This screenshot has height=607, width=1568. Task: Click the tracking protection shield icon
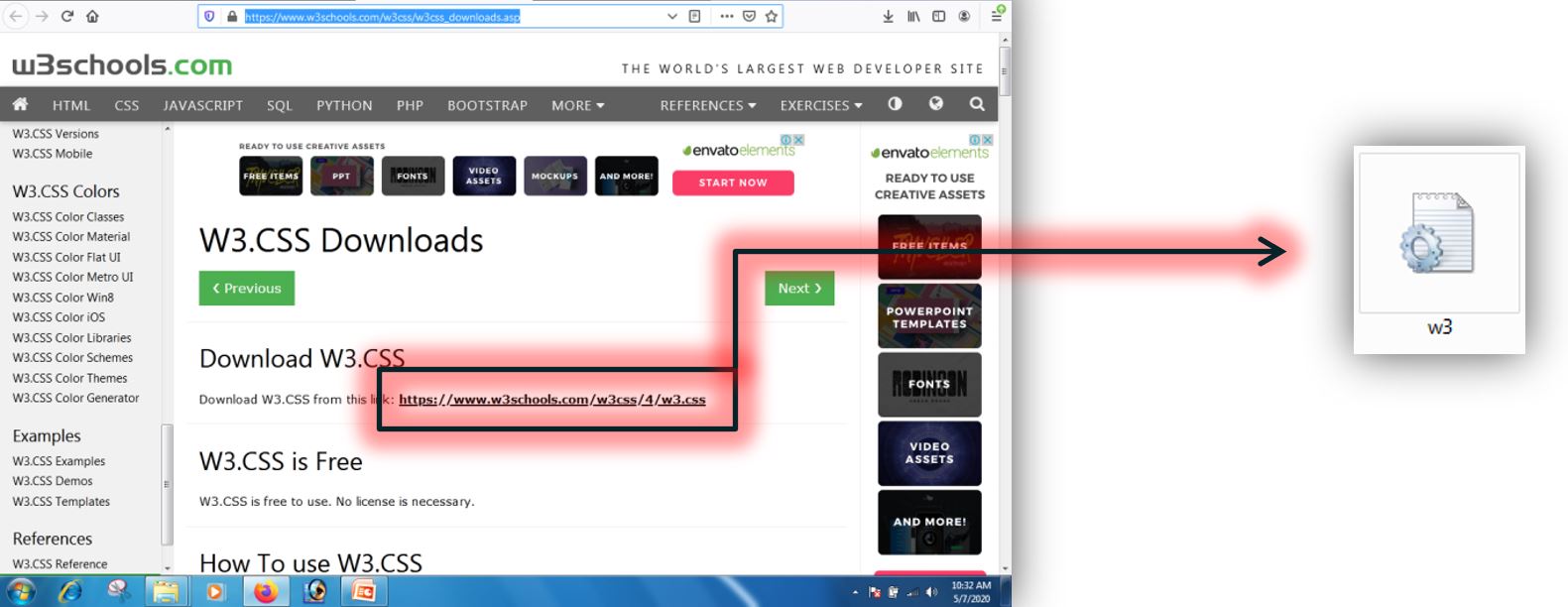pyautogui.click(x=209, y=16)
